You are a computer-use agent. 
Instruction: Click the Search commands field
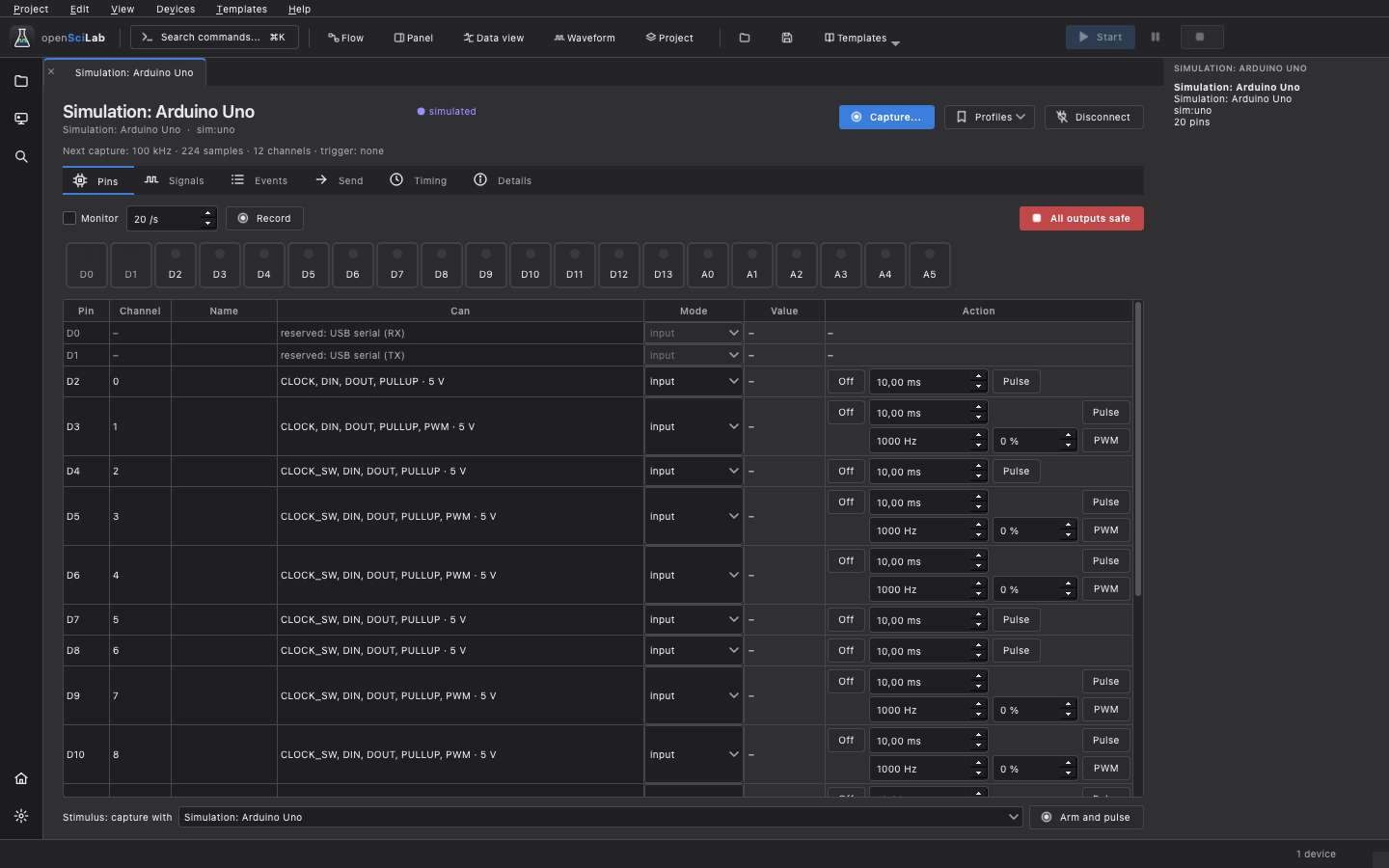click(x=214, y=38)
